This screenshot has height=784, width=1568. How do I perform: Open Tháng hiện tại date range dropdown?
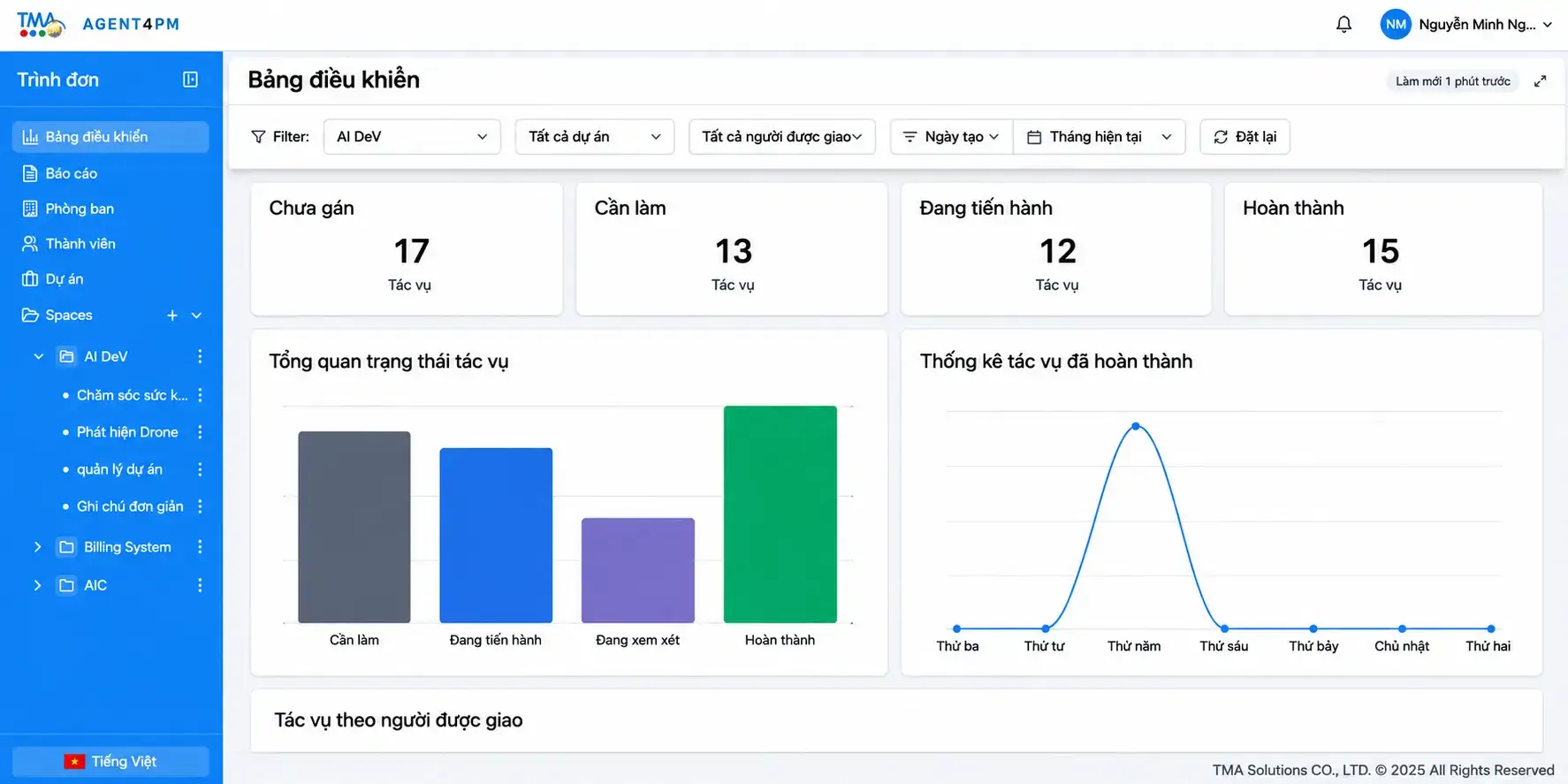click(1099, 137)
